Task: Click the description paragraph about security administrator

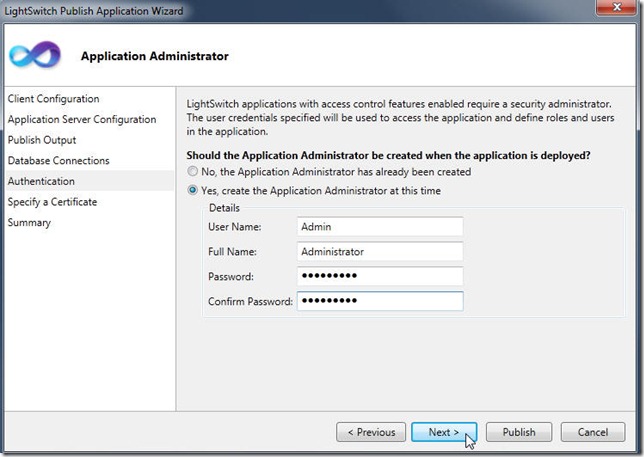Action: coord(400,117)
